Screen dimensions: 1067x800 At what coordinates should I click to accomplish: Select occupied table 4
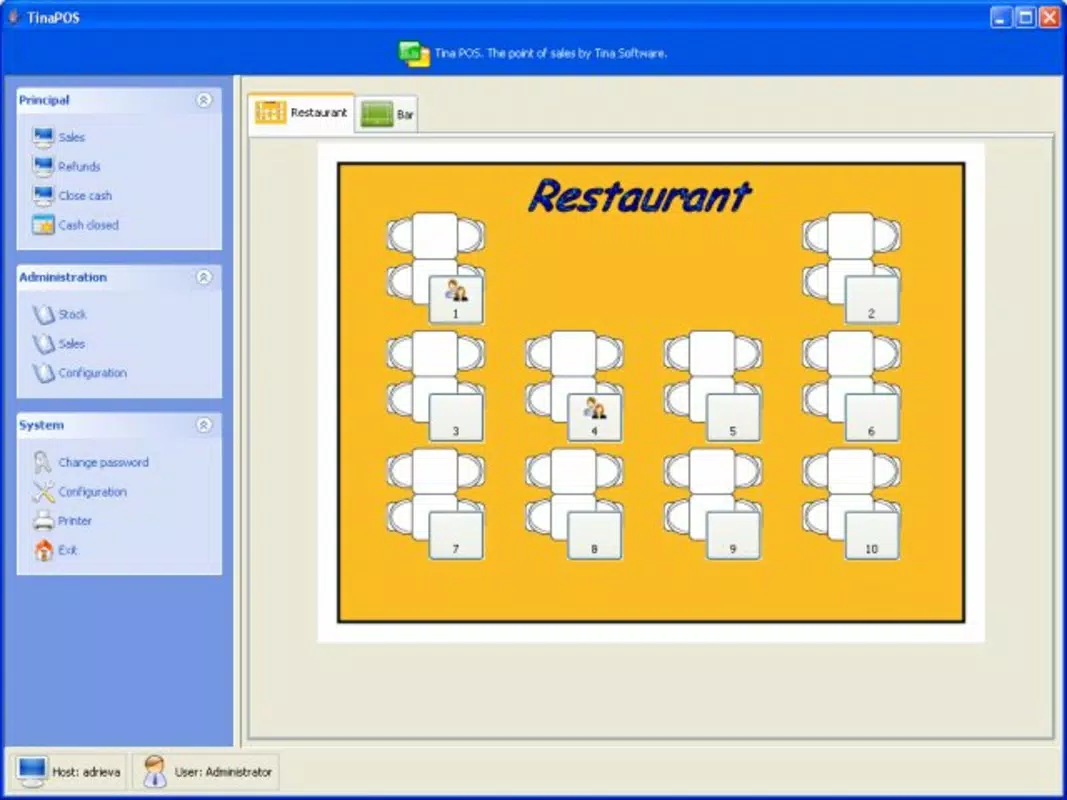coord(595,417)
